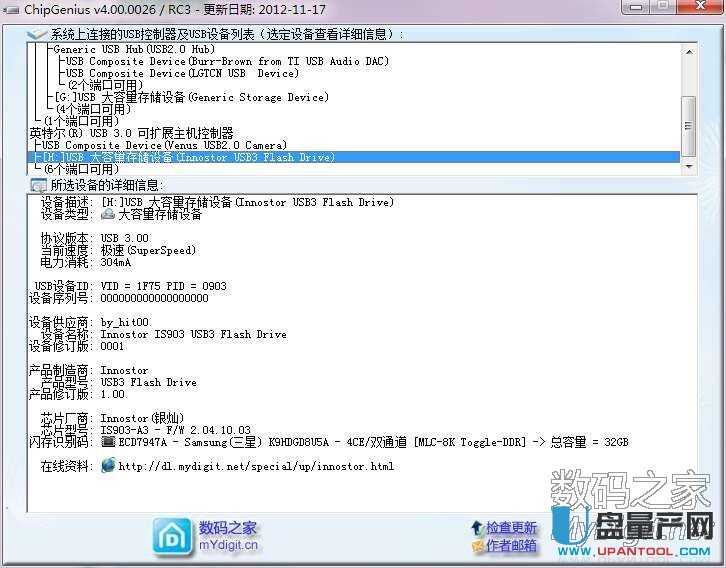
Task: Click the 作者邮箱 author email link
Action: coord(512,545)
